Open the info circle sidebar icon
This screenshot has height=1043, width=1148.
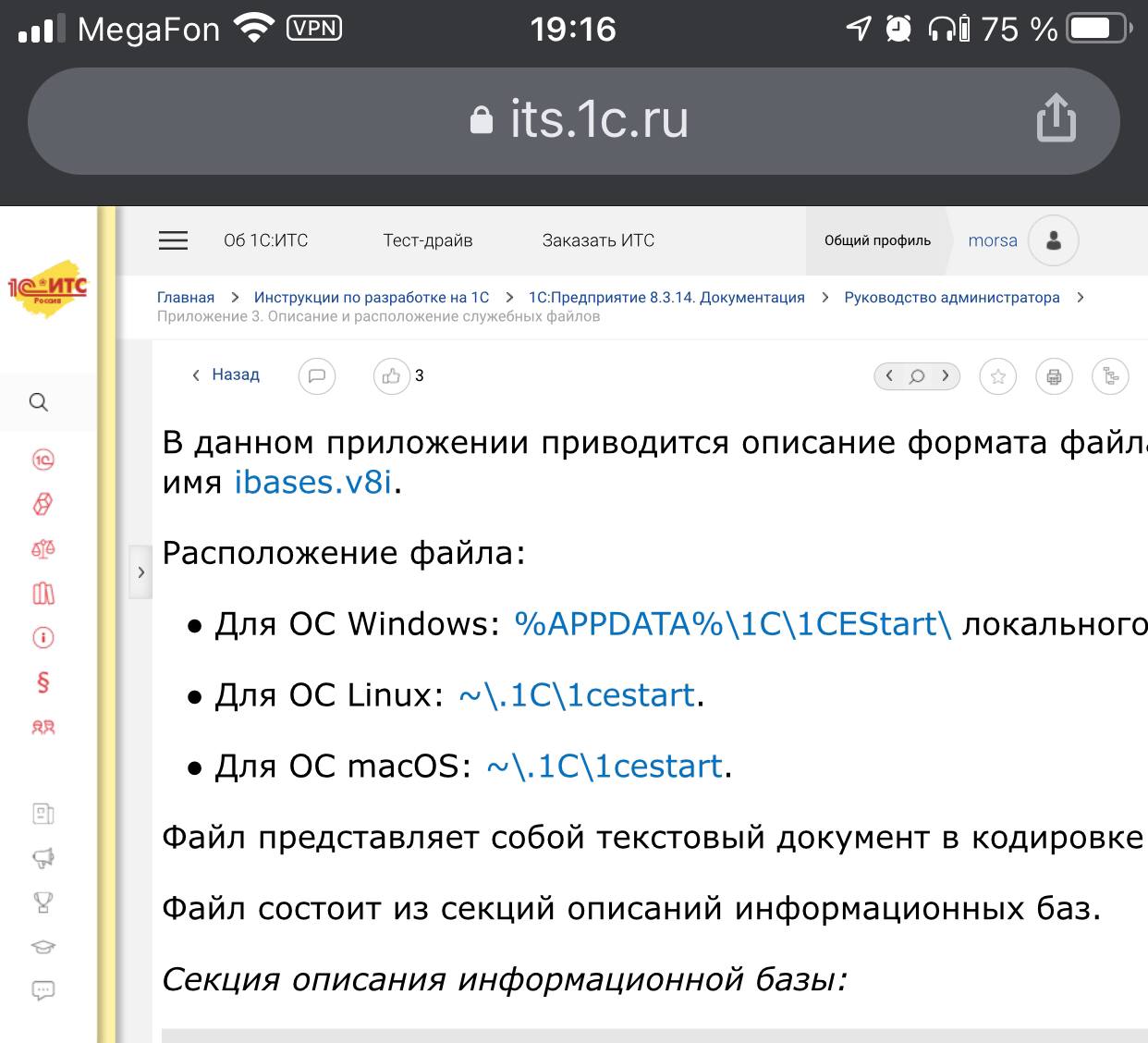[x=43, y=637]
